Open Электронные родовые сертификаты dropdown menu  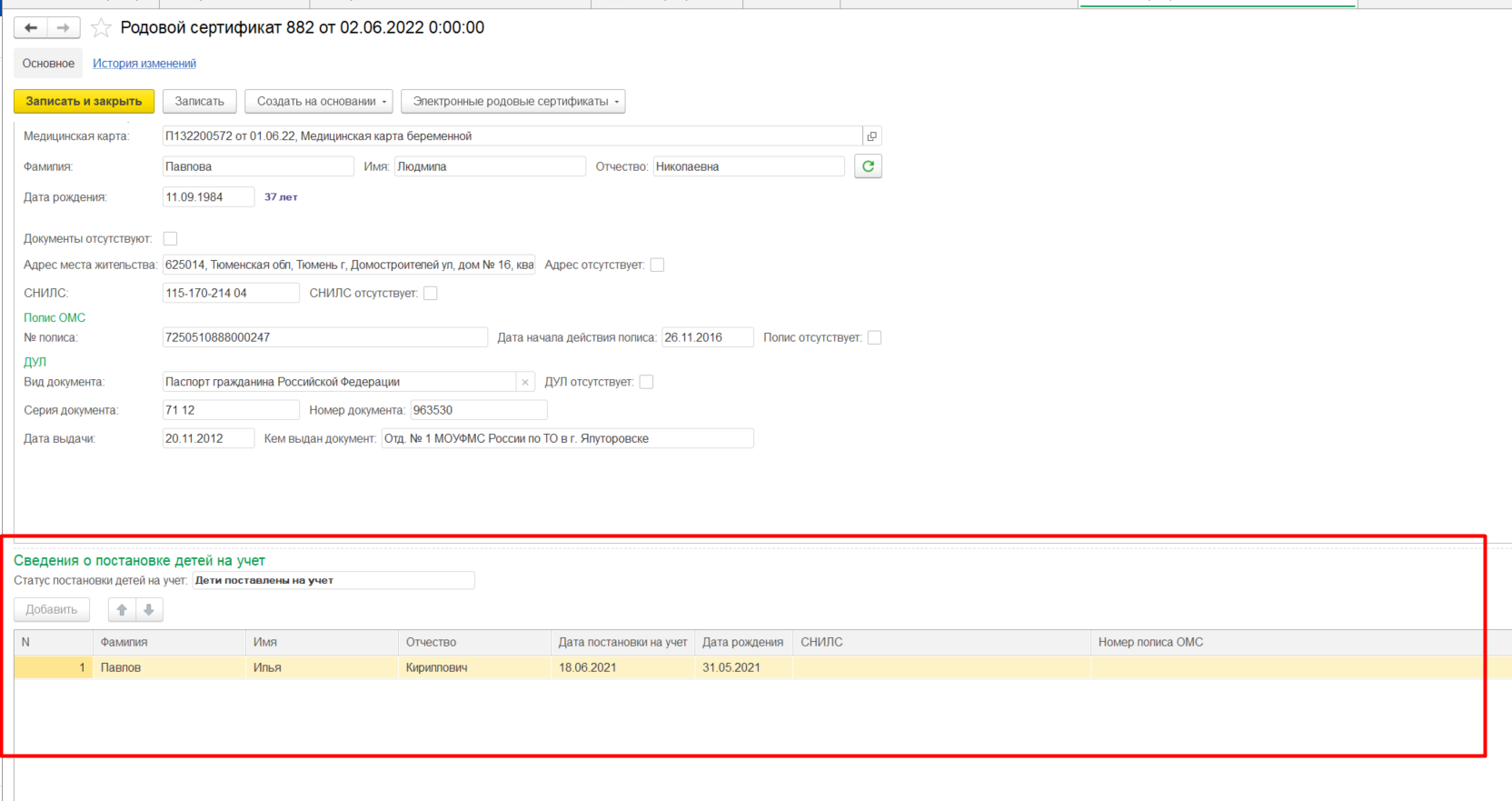tap(512, 101)
